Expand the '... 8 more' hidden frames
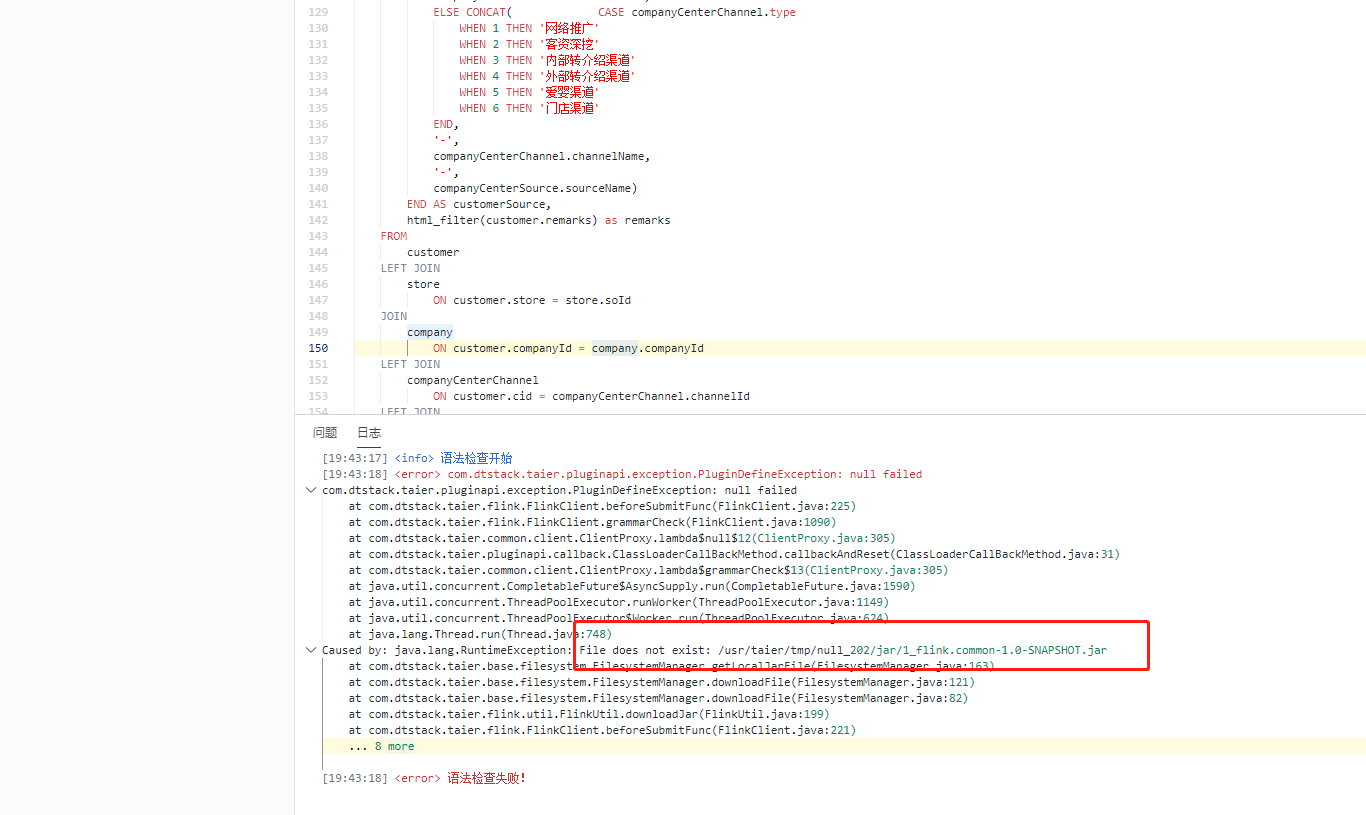 tap(380, 745)
